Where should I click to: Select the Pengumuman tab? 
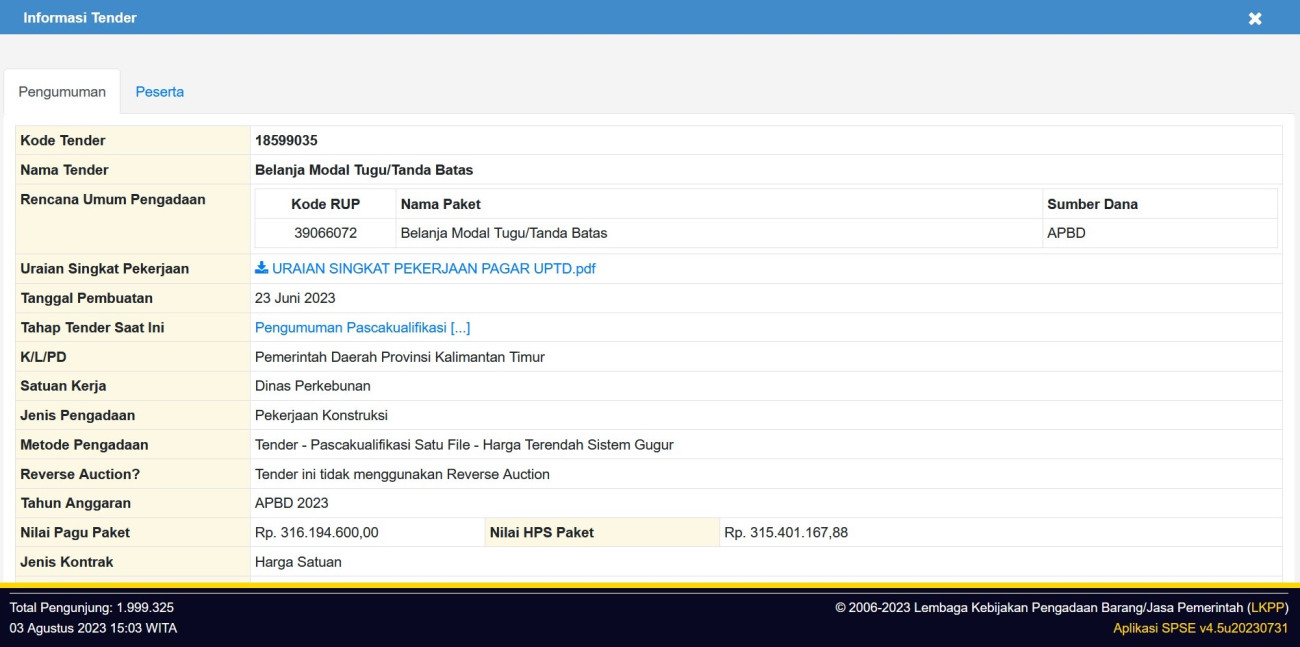(62, 92)
